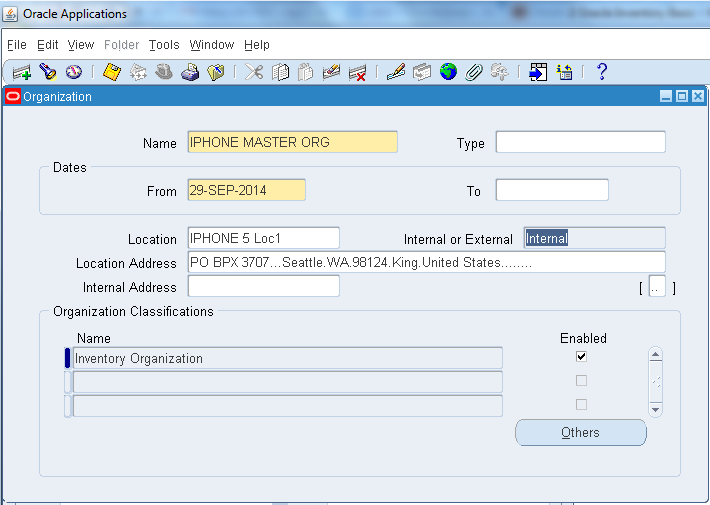710x505 pixels.
Task: Click the Window Help question mark icon
Action: pyautogui.click(x=602, y=72)
